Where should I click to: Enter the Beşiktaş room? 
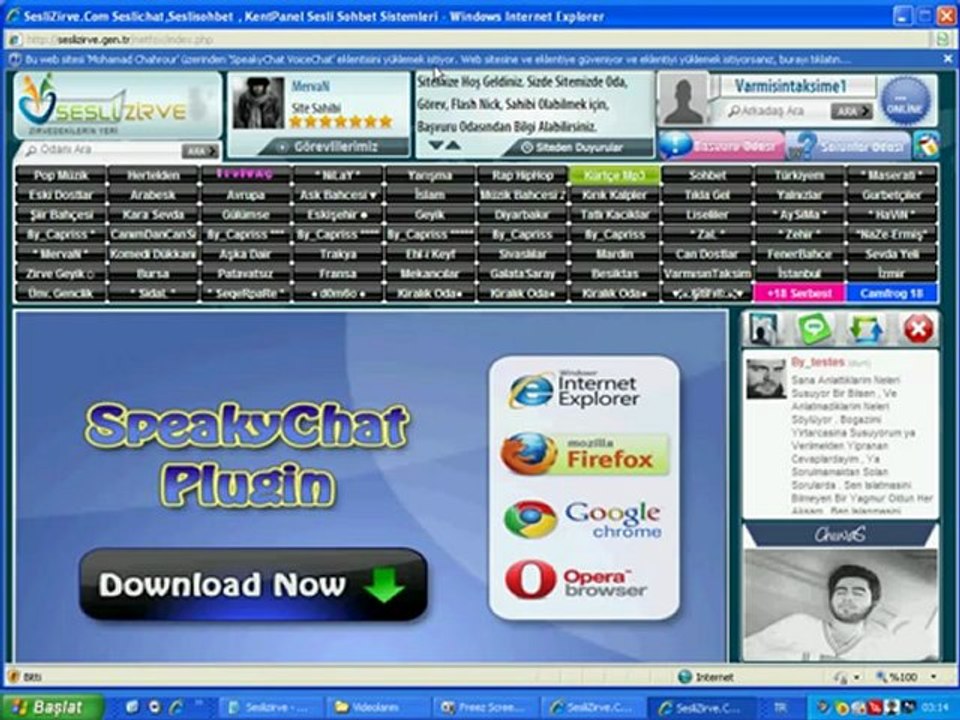point(614,274)
